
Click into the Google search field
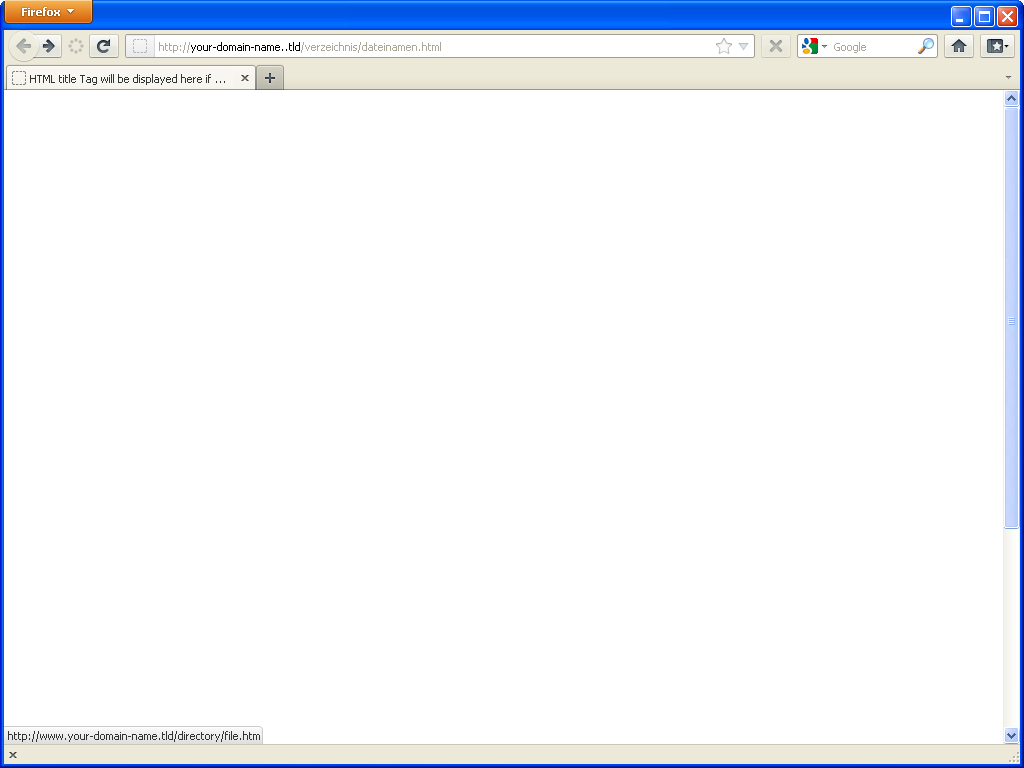[x=872, y=46]
